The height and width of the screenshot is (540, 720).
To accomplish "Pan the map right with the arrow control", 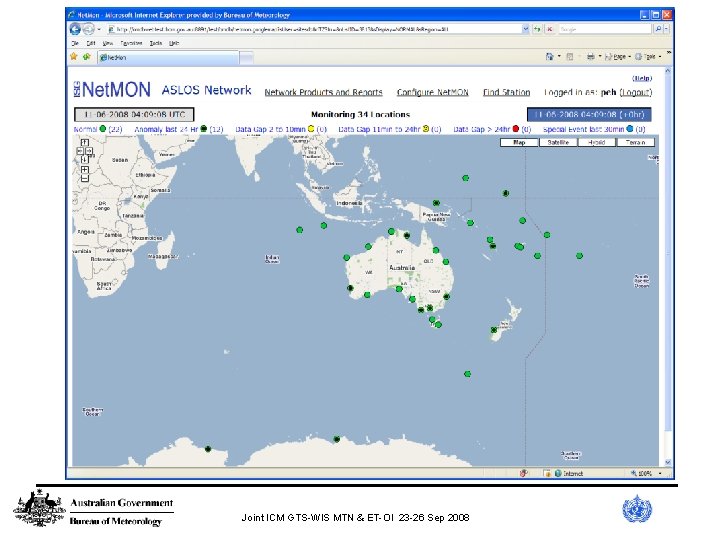I will 89,151.
